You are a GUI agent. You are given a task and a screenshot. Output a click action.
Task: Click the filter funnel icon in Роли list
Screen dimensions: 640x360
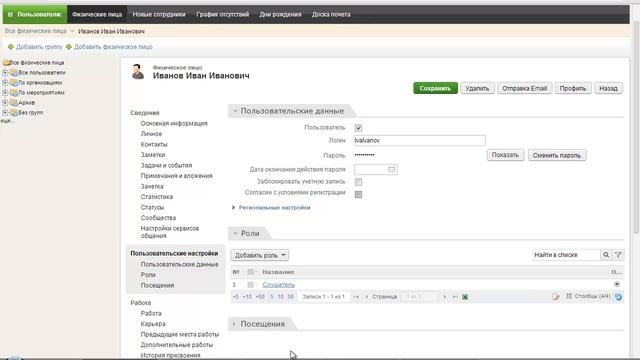pyautogui.click(x=618, y=255)
